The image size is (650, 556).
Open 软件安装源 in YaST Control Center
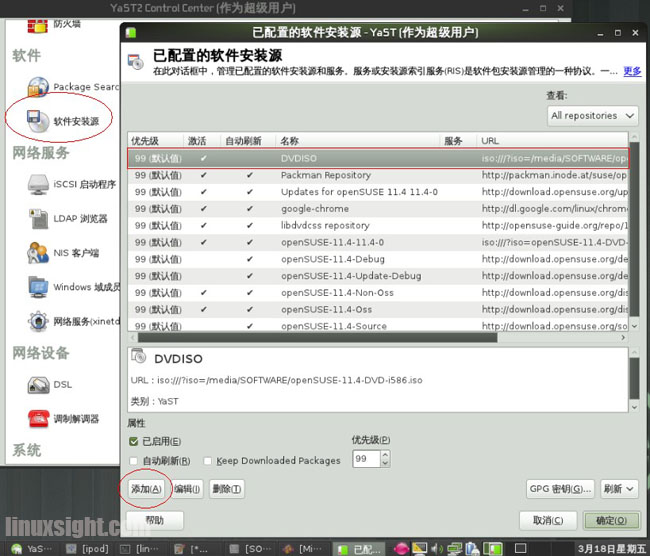(63, 121)
